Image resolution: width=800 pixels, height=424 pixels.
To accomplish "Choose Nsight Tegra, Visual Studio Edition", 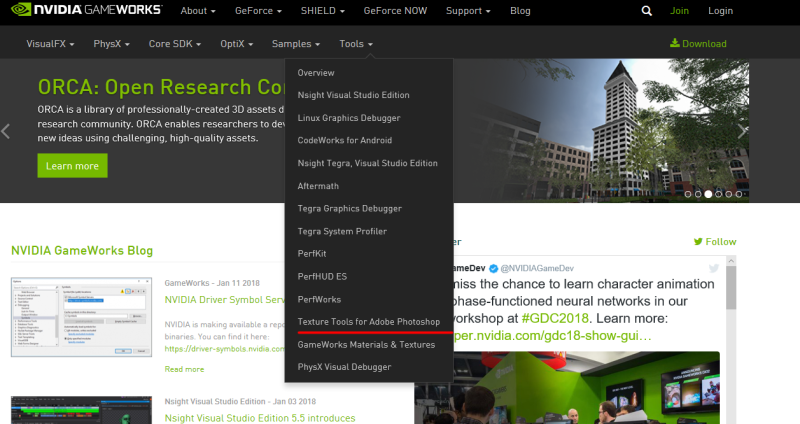I will (x=369, y=163).
